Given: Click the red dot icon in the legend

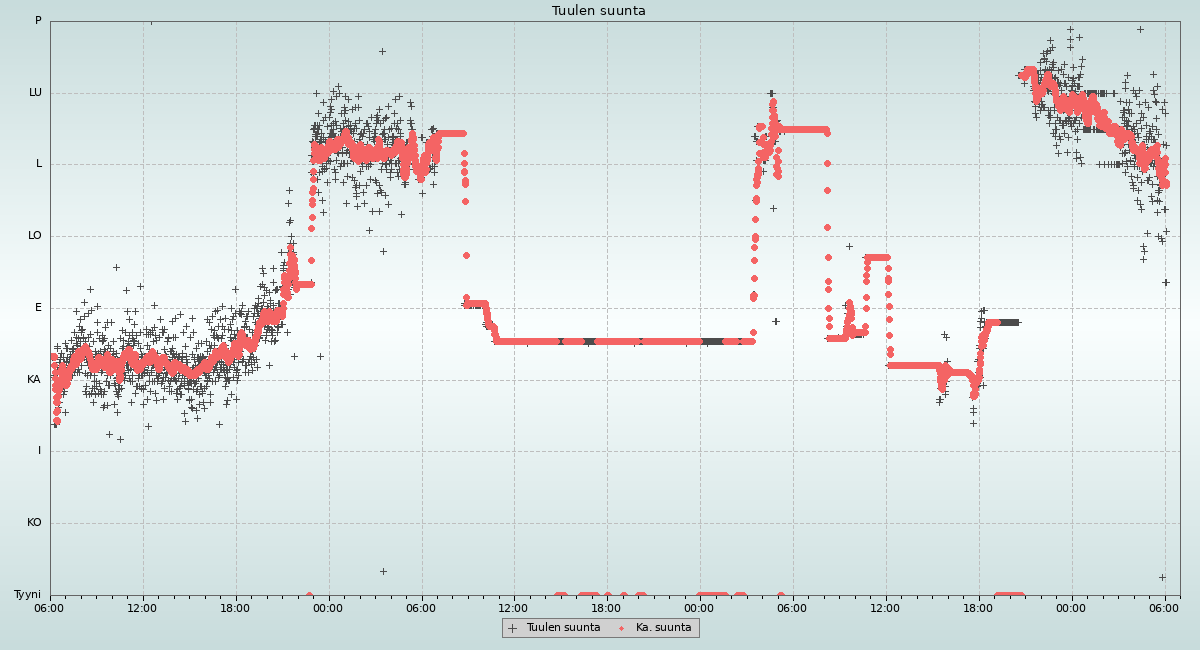Looking at the screenshot, I should click(x=621, y=628).
